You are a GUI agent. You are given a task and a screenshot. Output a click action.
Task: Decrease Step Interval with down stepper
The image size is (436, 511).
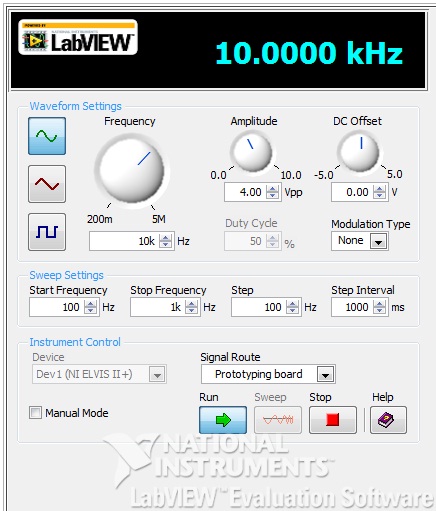pos(379,311)
